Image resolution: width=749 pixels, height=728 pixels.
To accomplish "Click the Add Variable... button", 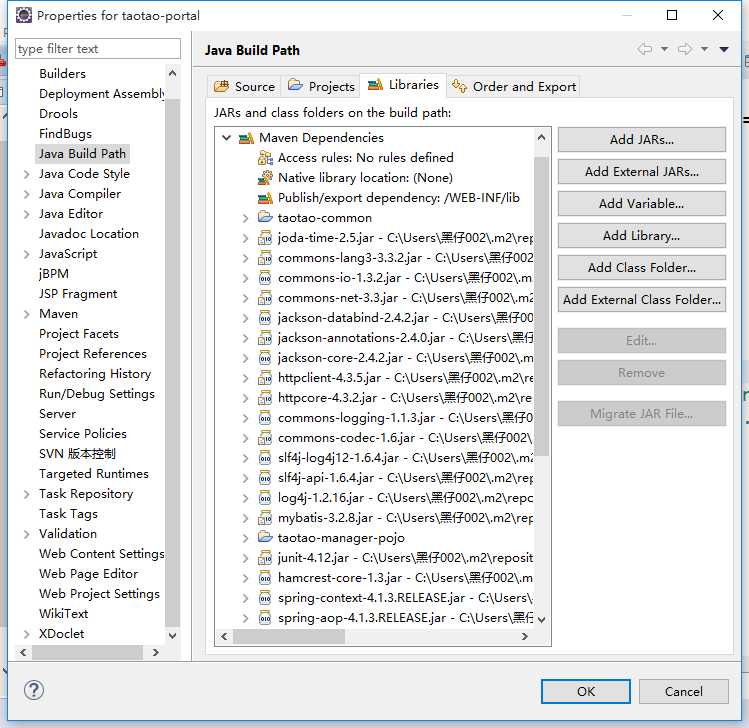I will pyautogui.click(x=642, y=203).
